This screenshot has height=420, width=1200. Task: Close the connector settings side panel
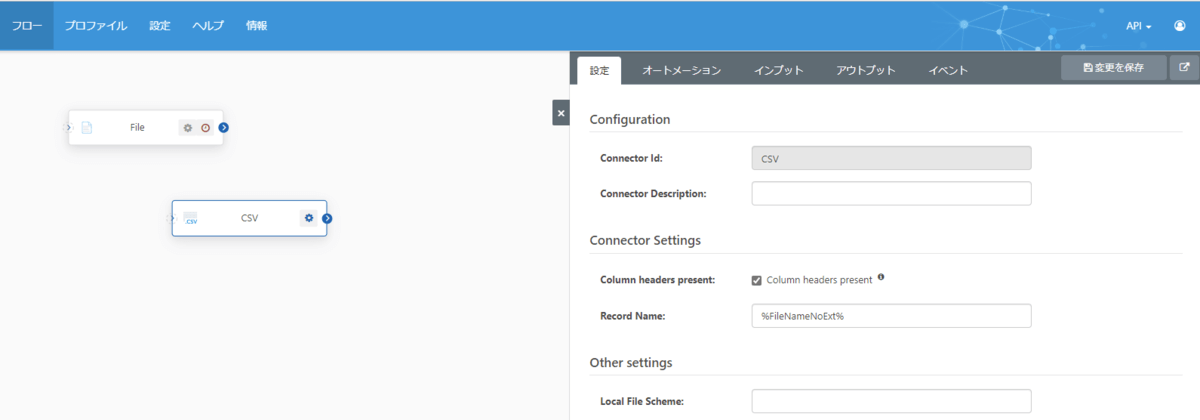(x=561, y=113)
